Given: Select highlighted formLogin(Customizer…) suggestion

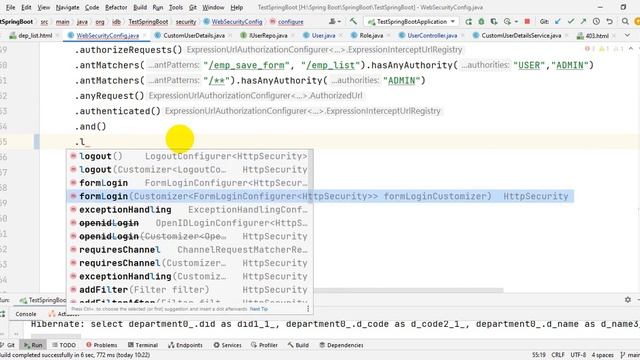Looking at the screenshot, I should tap(320, 196).
